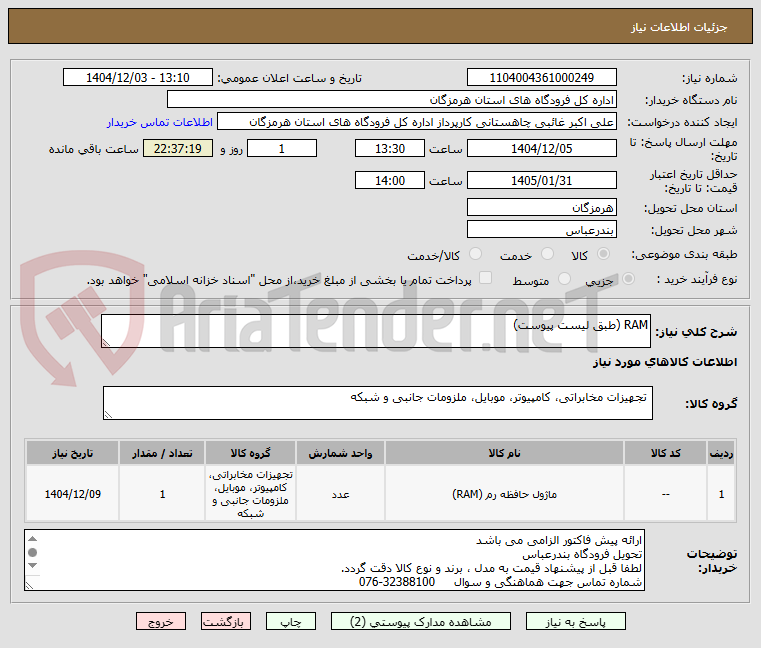Click the remaining time field 22:37:19

178,149
